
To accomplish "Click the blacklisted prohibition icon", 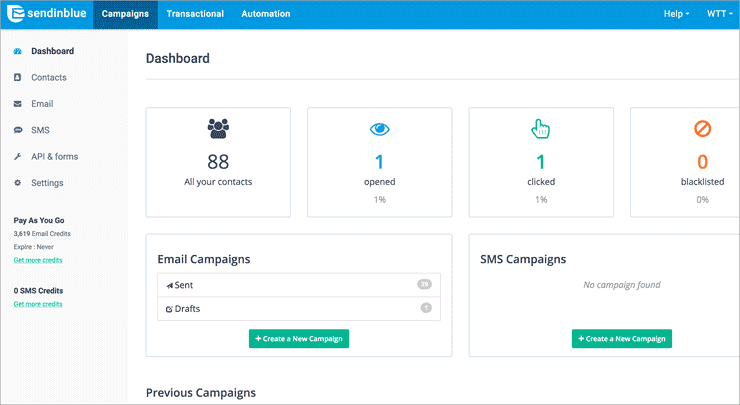I will tap(701, 128).
